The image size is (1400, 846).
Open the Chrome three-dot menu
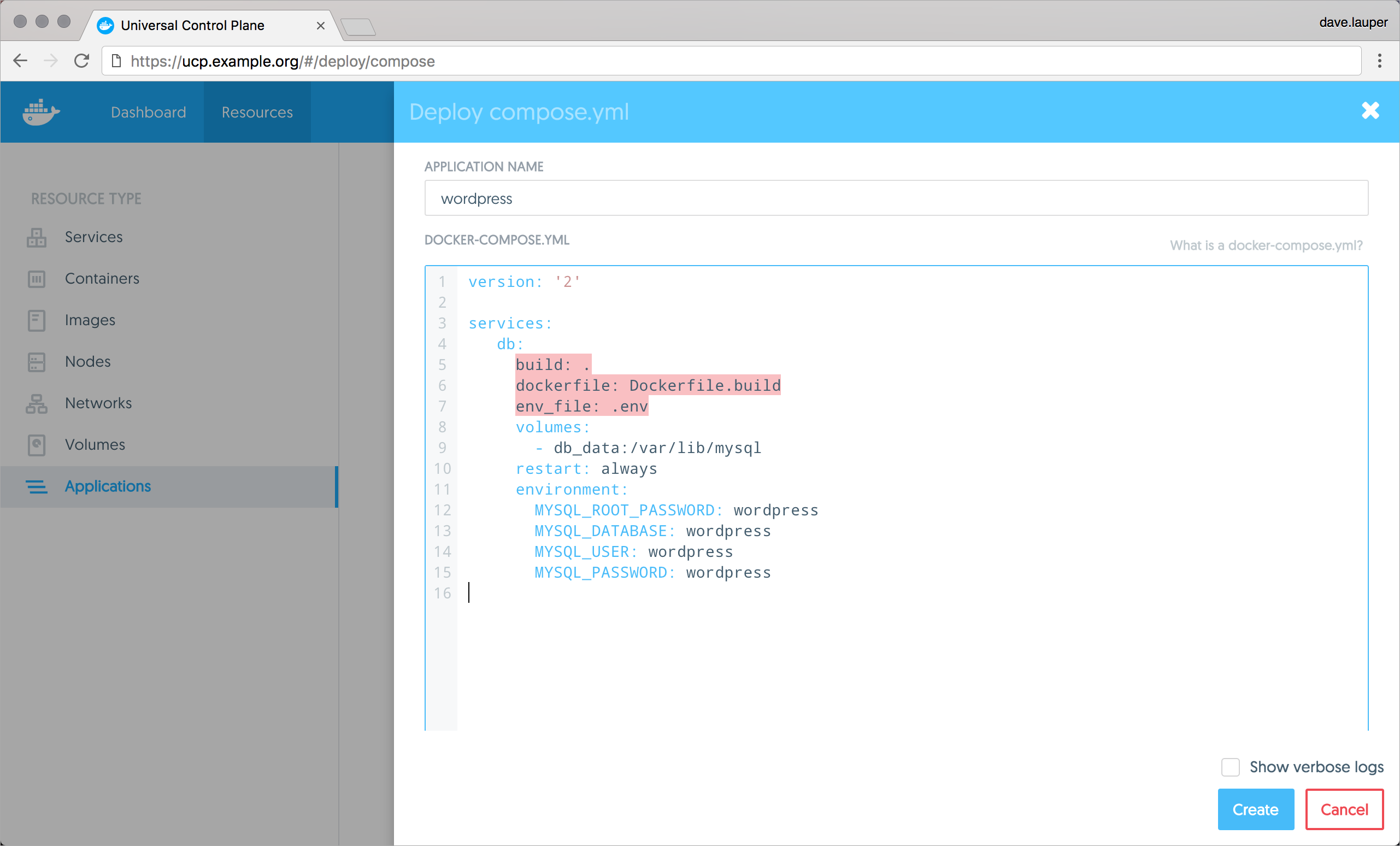pos(1379,61)
